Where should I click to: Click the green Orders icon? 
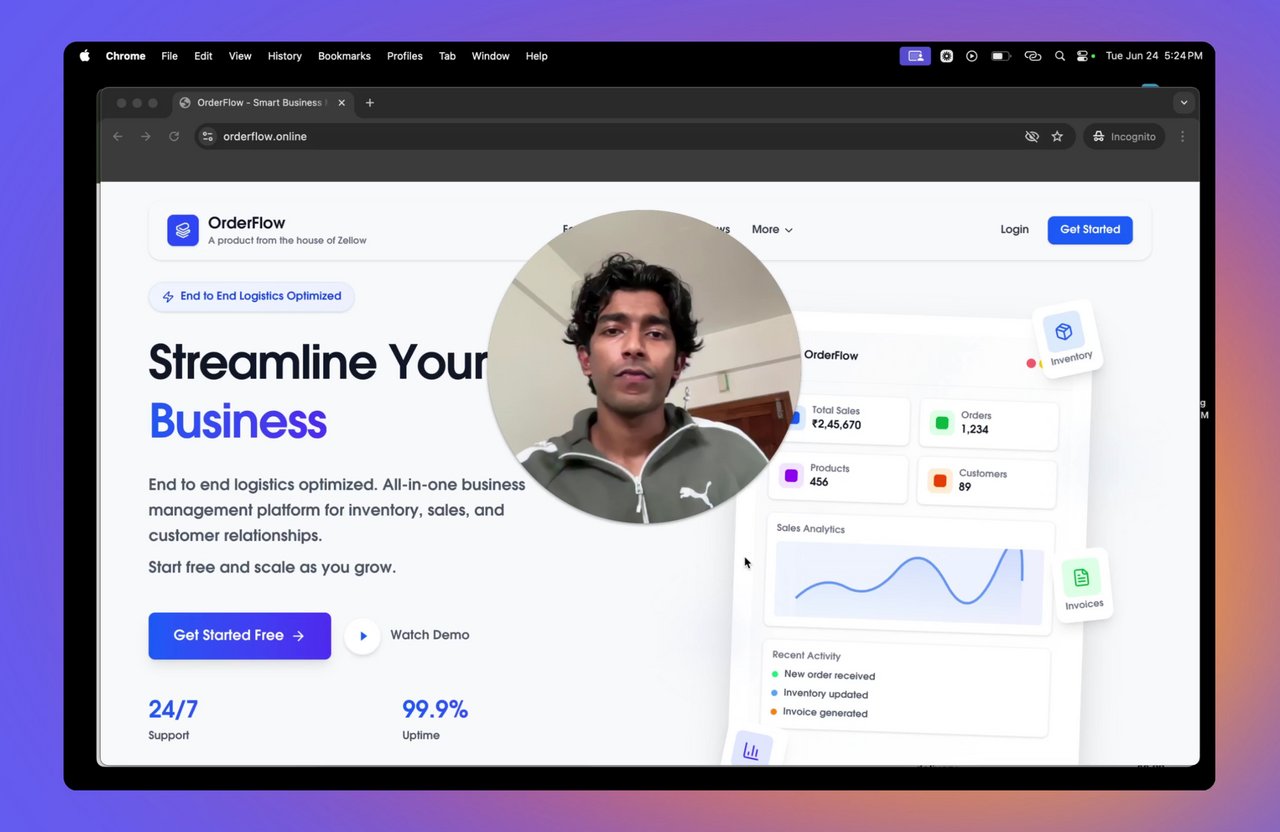[941, 423]
